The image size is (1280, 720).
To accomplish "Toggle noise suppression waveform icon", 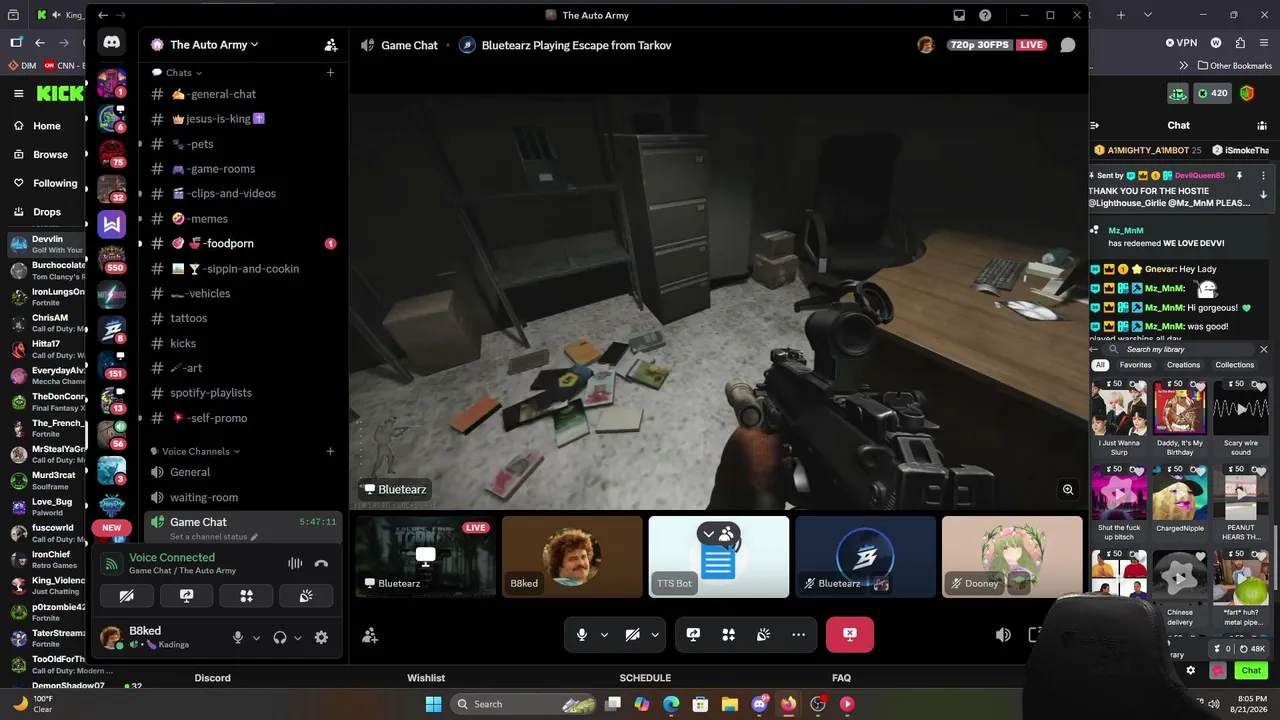I will coord(295,564).
